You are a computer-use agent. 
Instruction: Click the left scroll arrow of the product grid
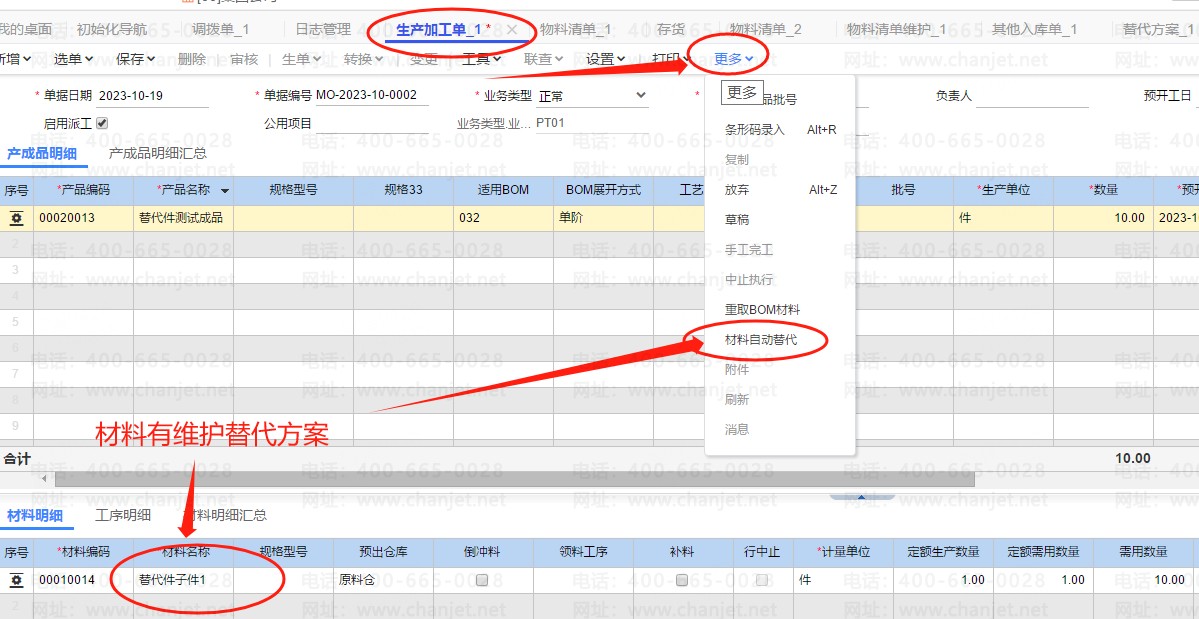click(45, 479)
